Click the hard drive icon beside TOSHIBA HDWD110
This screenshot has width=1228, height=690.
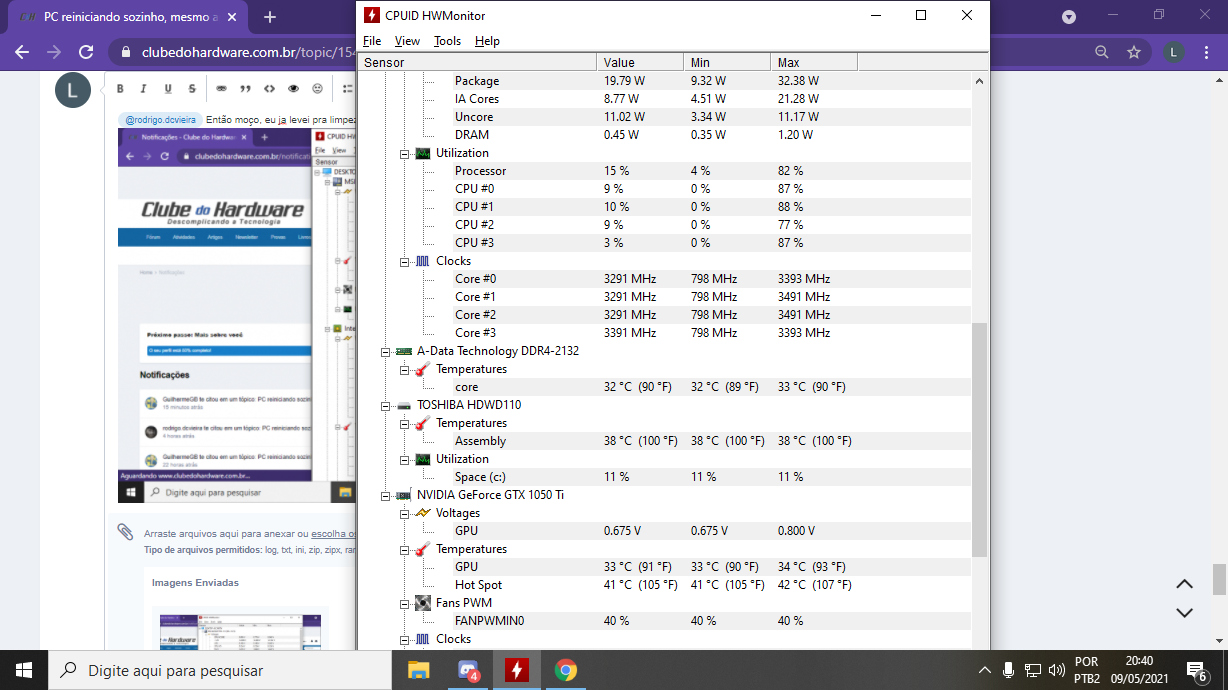click(x=404, y=405)
